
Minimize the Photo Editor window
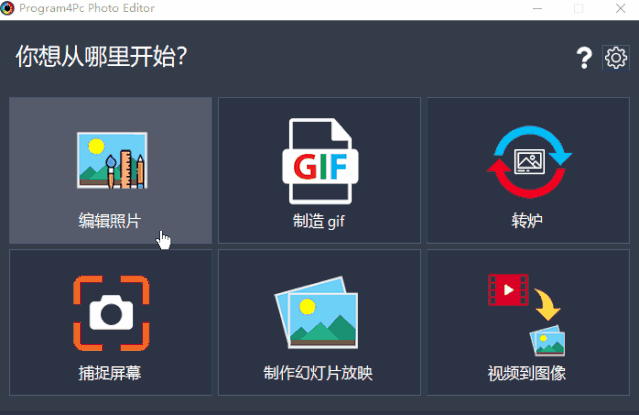tap(538, 9)
